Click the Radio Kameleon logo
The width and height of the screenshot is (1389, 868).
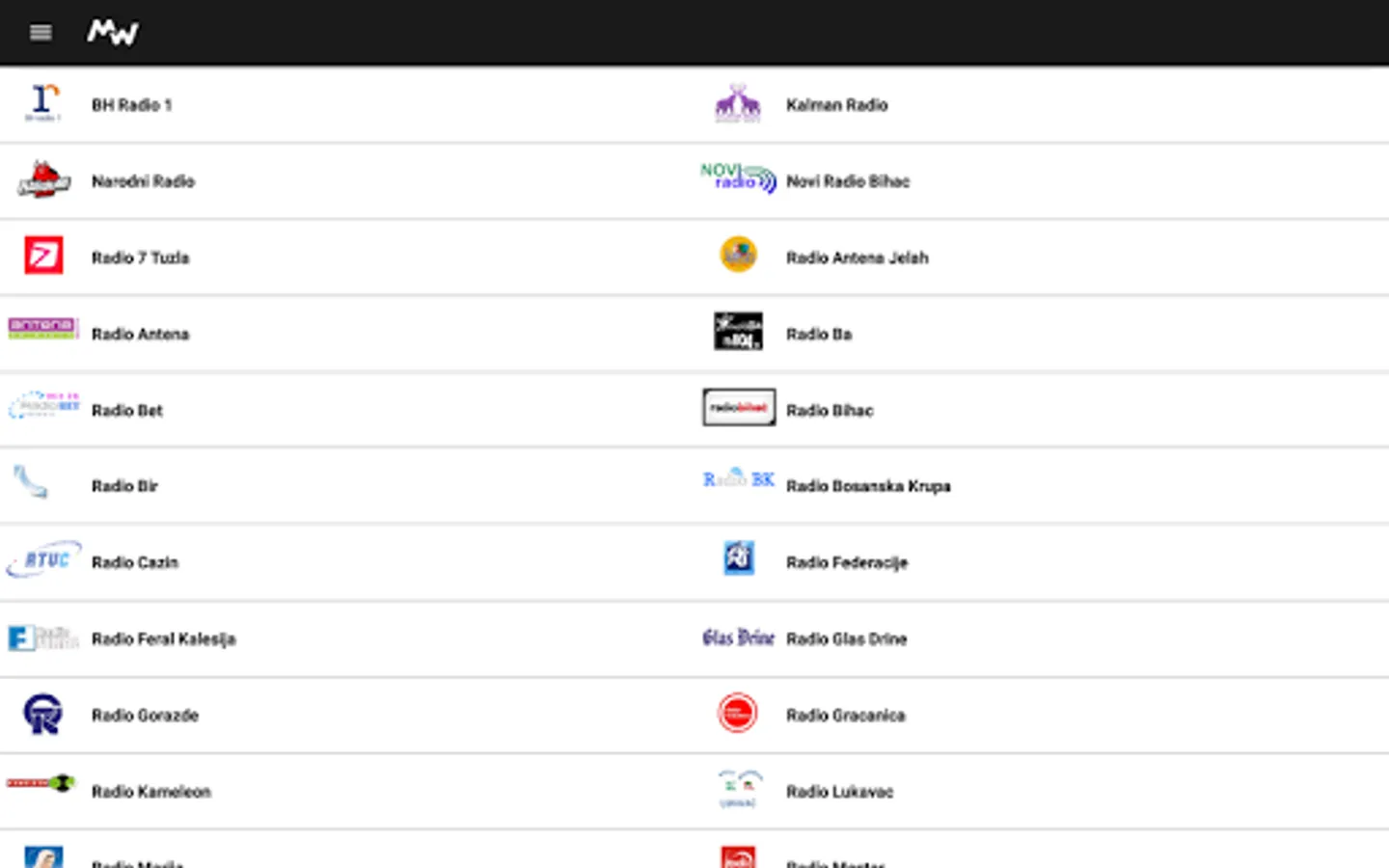click(41, 782)
